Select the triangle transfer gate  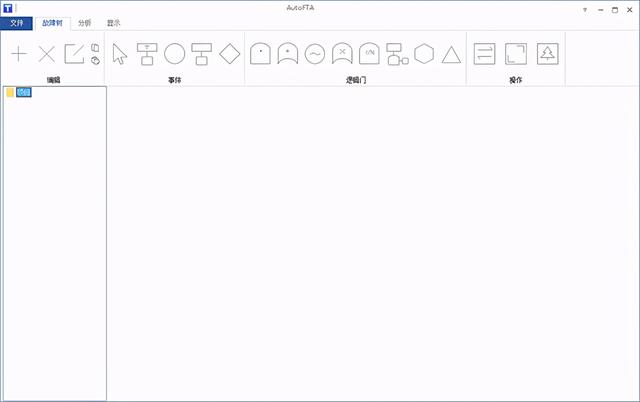pyautogui.click(x=451, y=55)
